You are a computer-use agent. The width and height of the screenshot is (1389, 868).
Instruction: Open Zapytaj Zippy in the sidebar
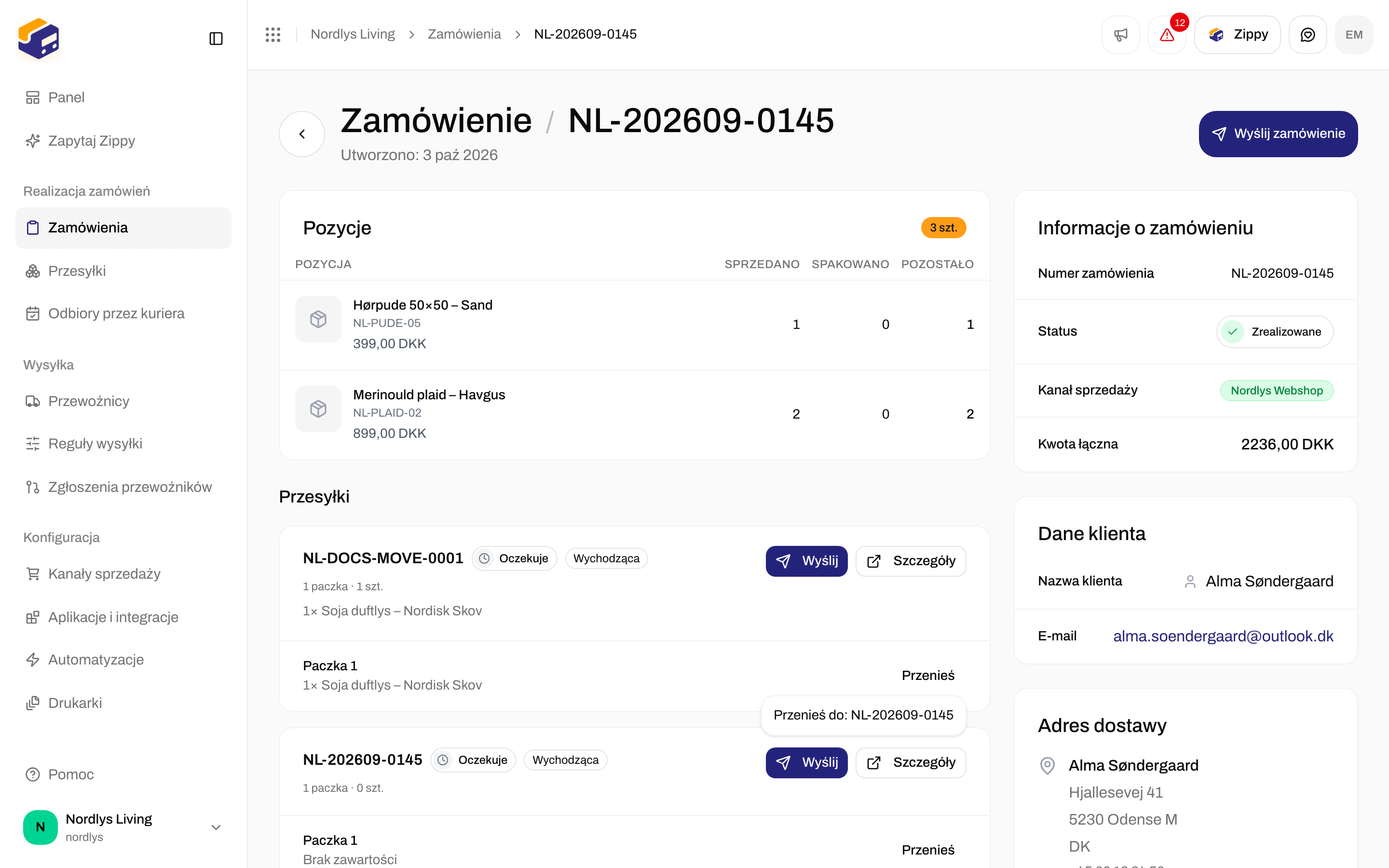[x=123, y=141]
